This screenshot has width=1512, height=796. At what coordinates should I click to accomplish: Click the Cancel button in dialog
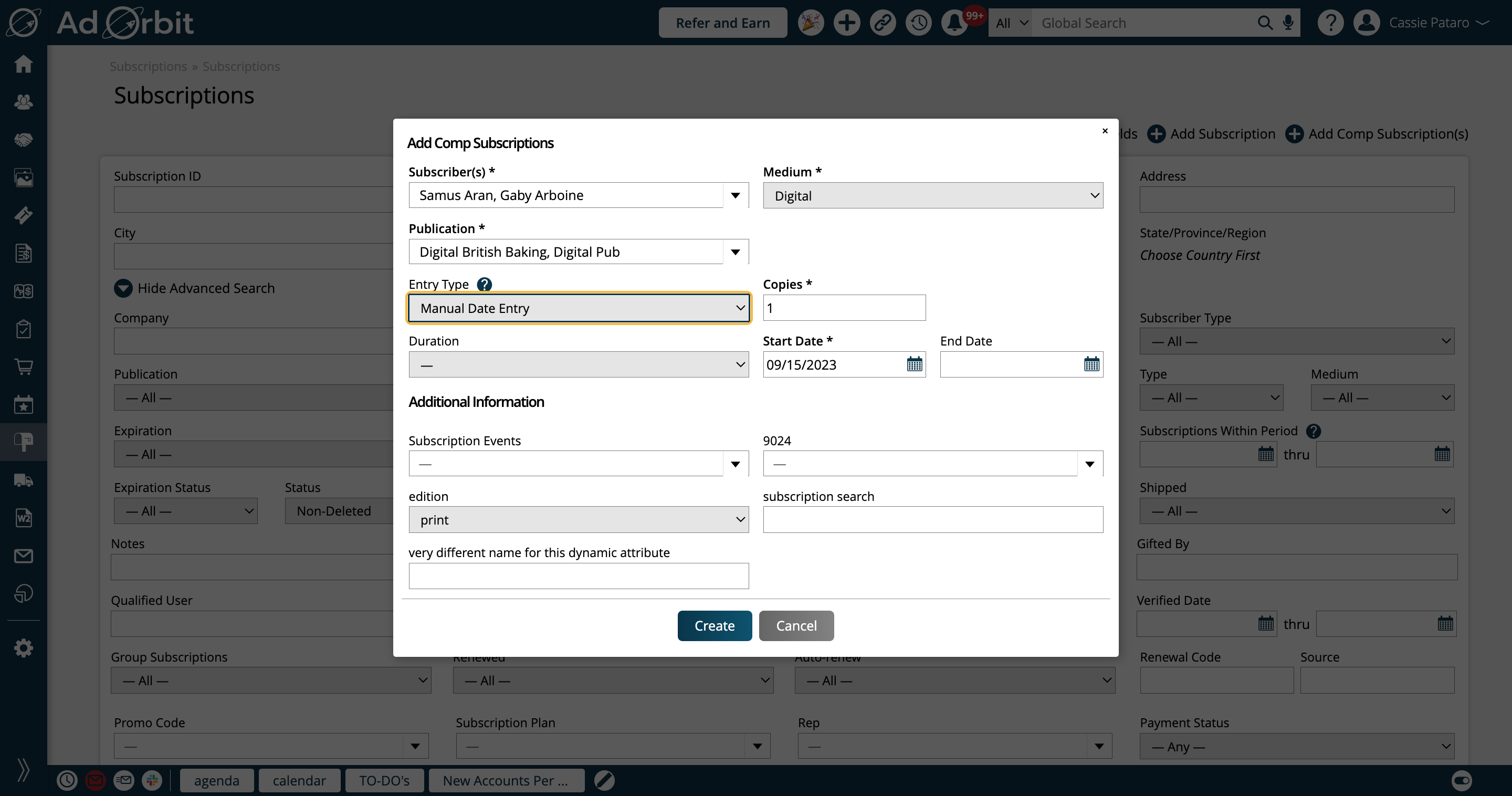pyautogui.click(x=796, y=626)
